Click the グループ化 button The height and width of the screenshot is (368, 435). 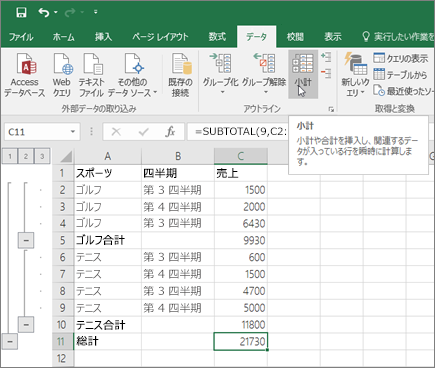tap(220, 74)
